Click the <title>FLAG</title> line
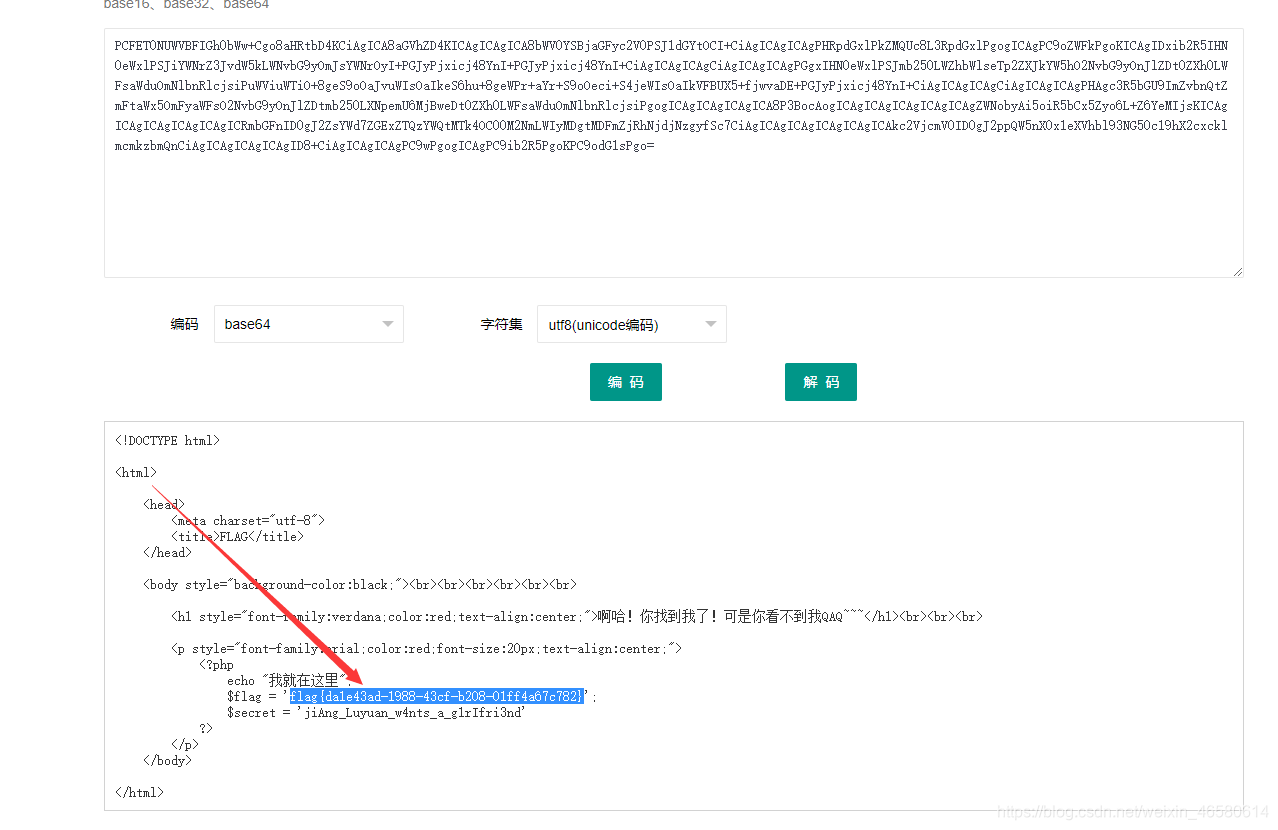 coord(237,536)
